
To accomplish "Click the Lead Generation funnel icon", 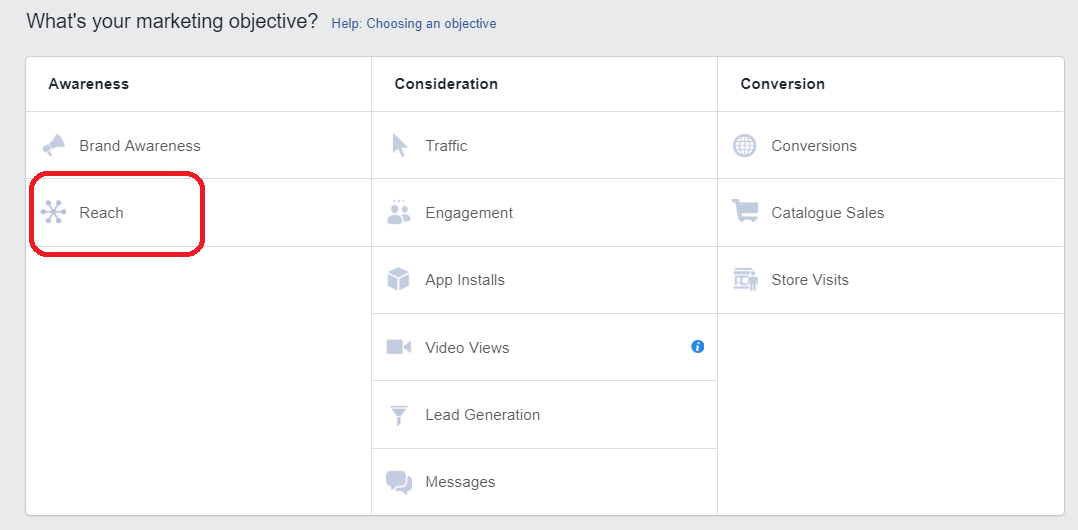I will 399,415.
